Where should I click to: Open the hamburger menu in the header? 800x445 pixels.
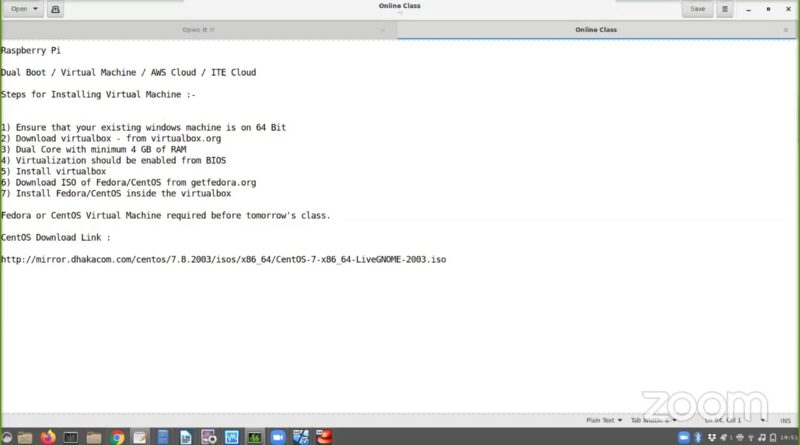(x=724, y=9)
